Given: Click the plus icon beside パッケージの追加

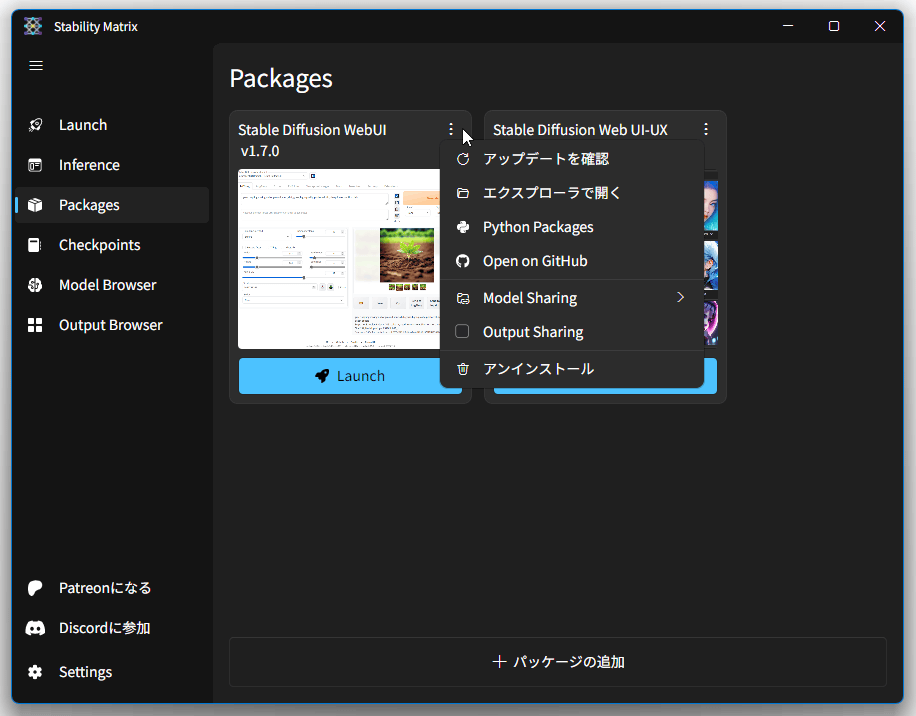Looking at the screenshot, I should click(x=499, y=662).
